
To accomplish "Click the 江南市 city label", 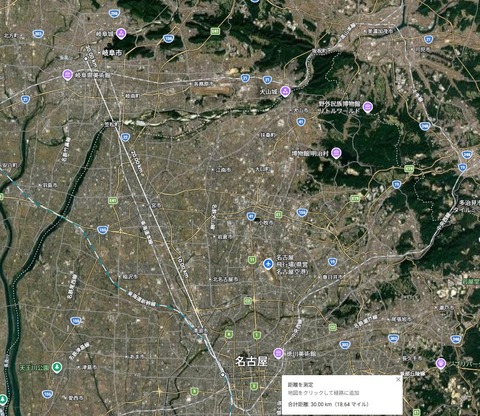I will (223, 170).
